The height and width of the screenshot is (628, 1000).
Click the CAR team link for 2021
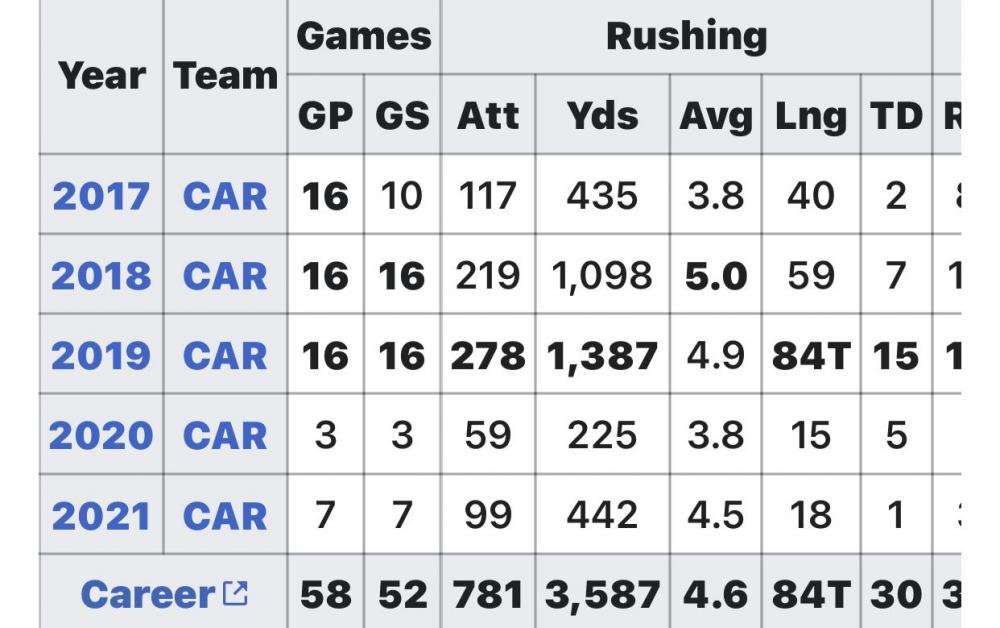coord(225,516)
